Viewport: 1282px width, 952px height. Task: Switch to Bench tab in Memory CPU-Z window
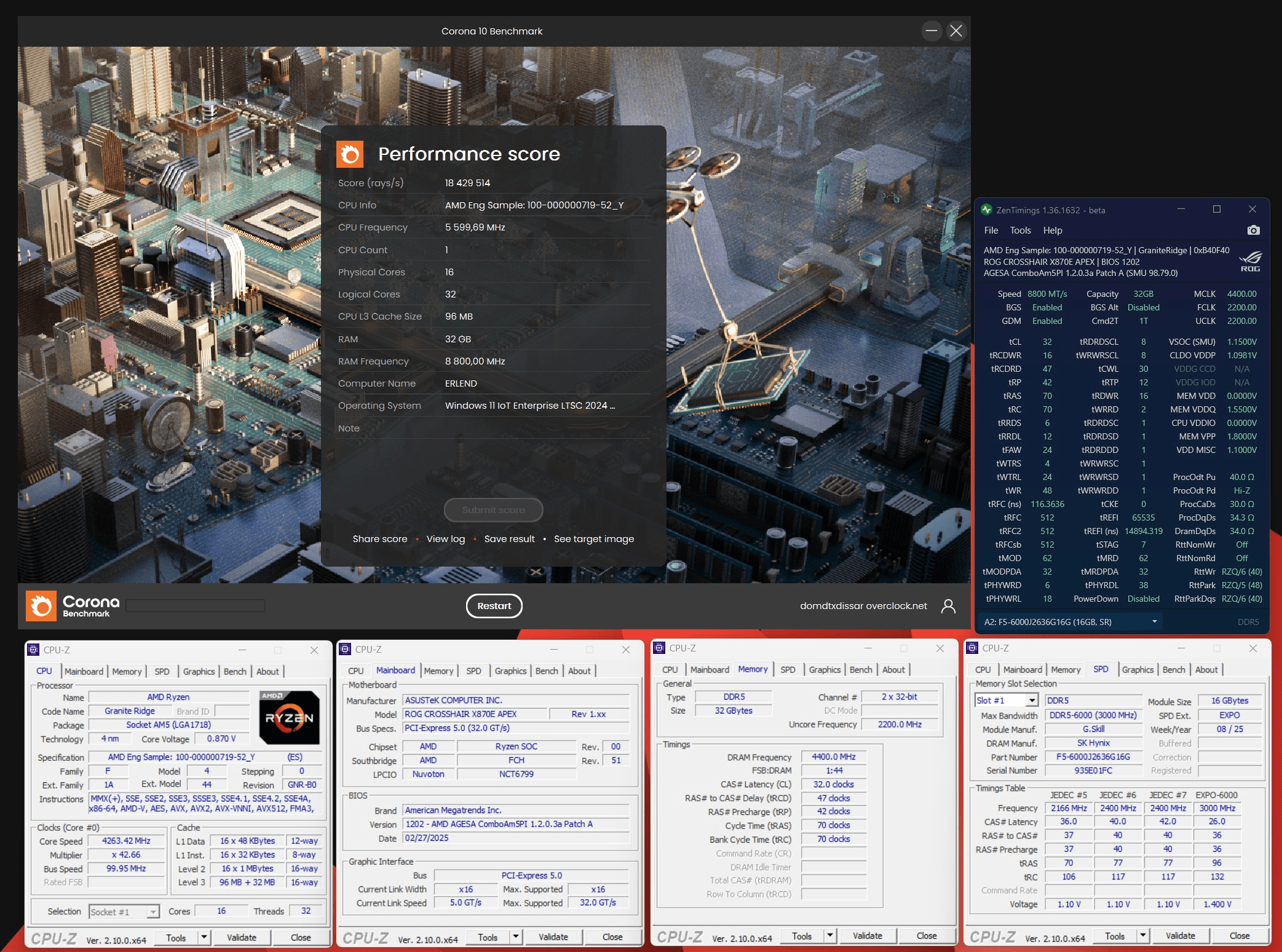click(x=860, y=670)
